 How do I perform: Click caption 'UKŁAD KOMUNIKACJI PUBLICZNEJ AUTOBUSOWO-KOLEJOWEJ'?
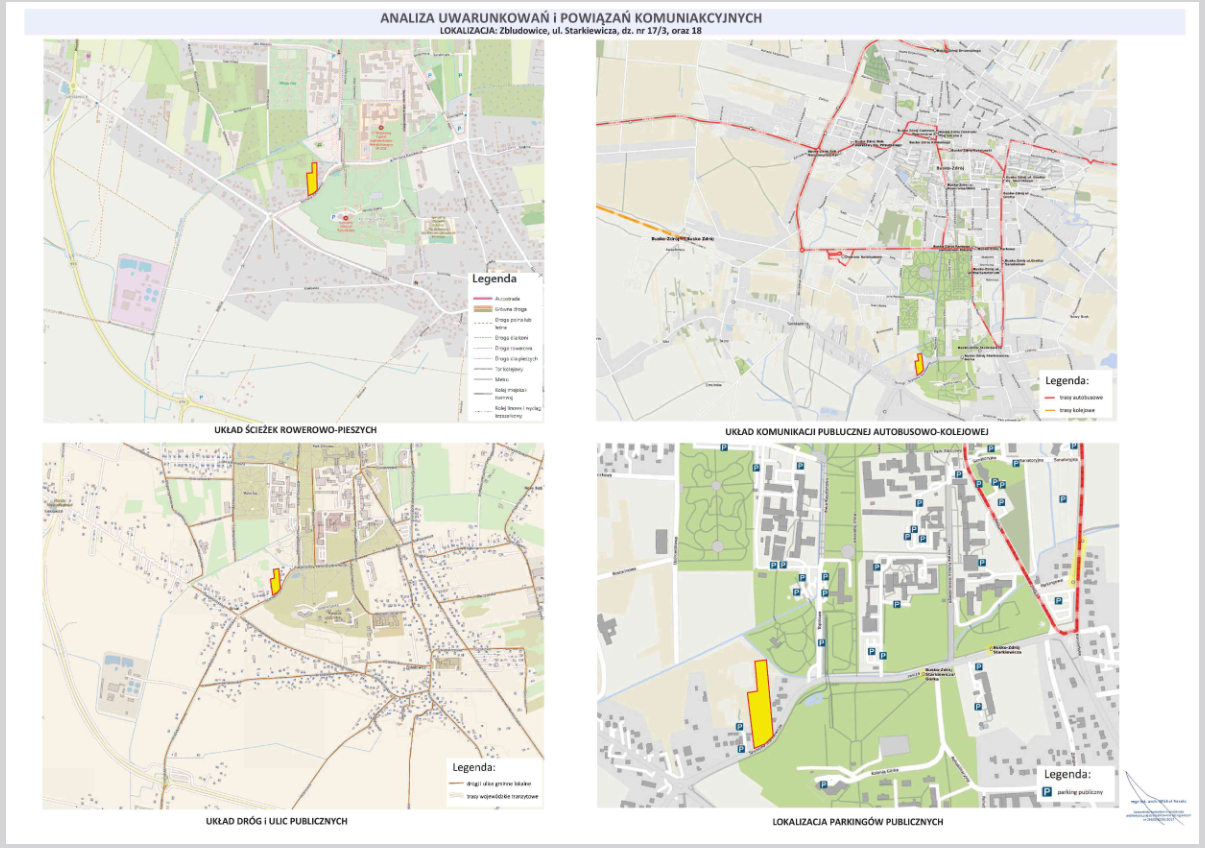[x=857, y=432]
